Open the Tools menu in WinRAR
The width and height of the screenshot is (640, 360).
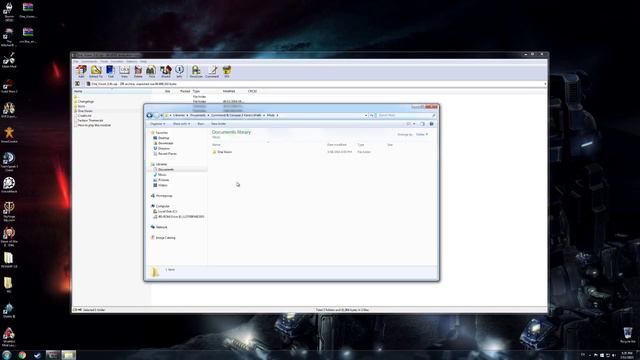(x=104, y=61)
